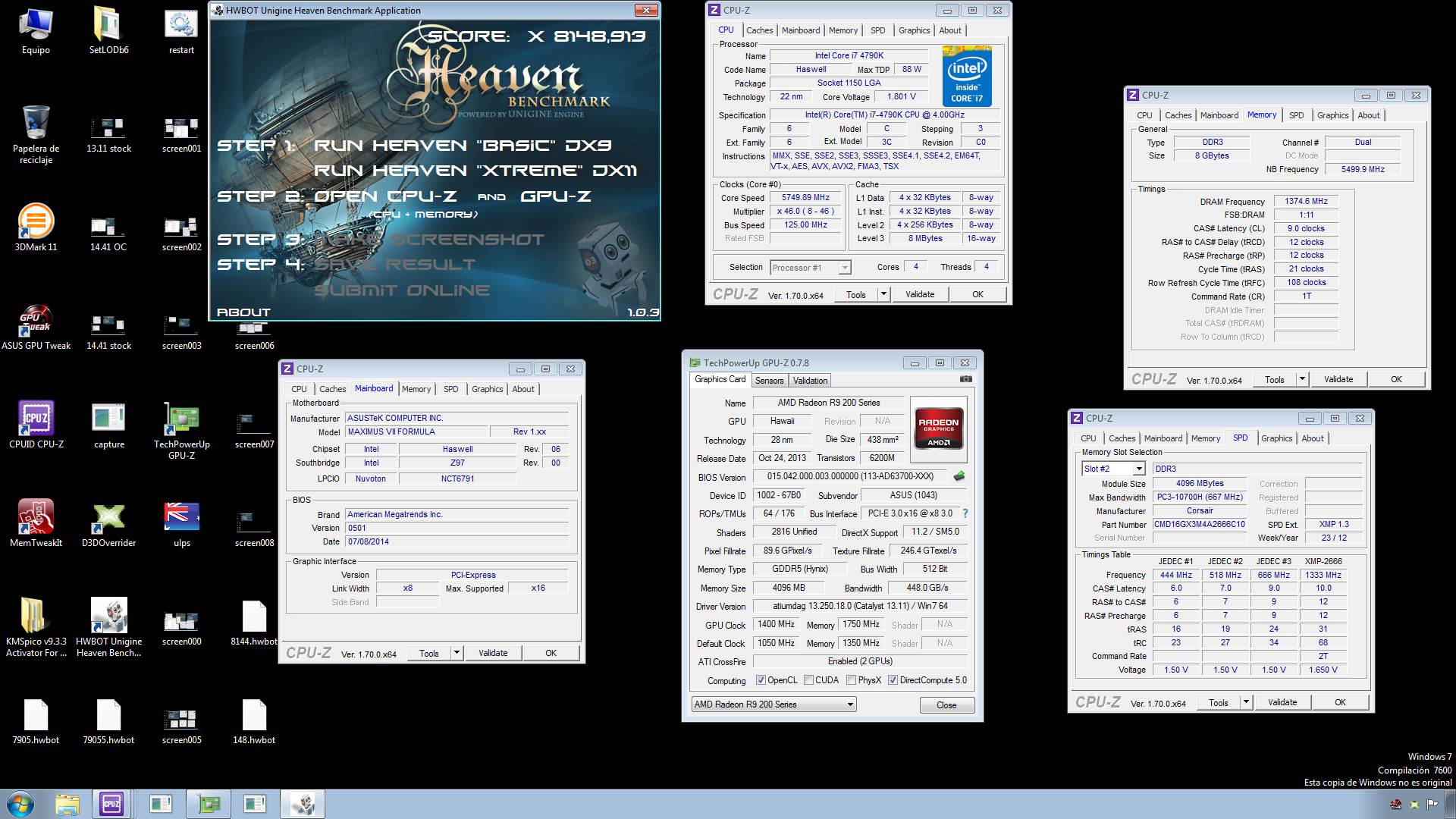
Task: Click the Core Speed value field
Action: 806,197
